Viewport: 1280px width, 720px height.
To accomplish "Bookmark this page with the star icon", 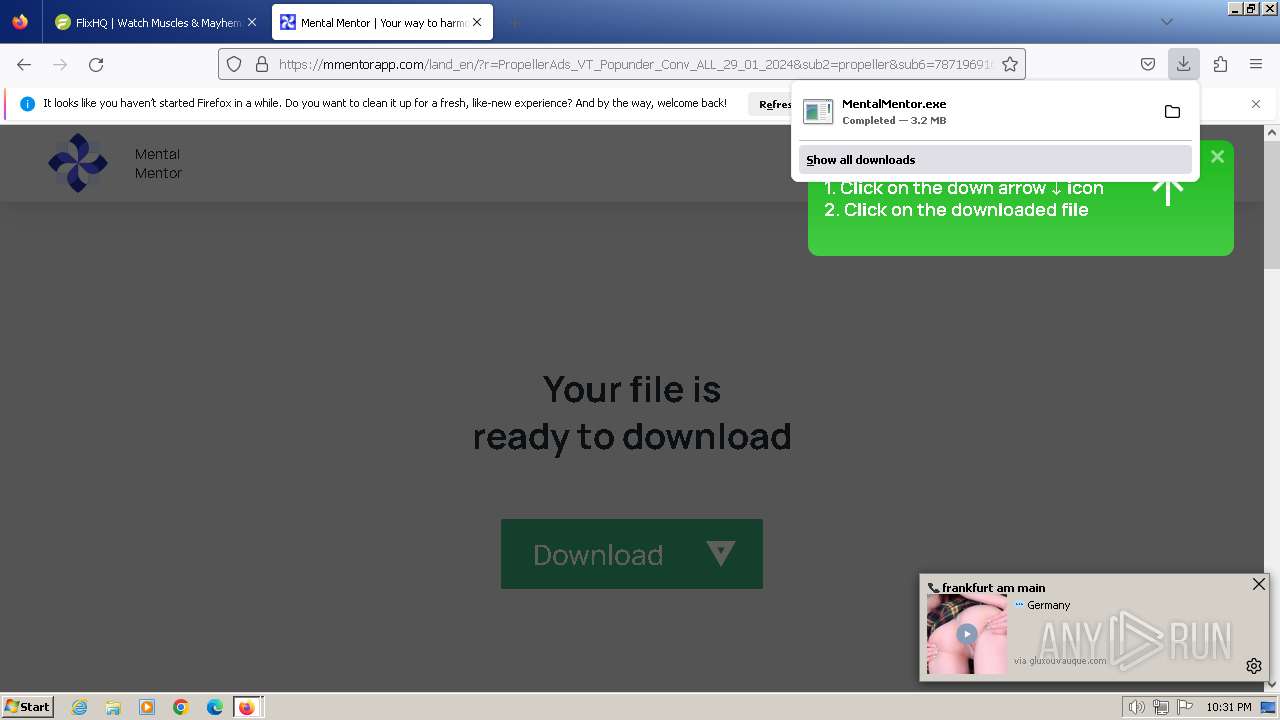I will [1010, 64].
